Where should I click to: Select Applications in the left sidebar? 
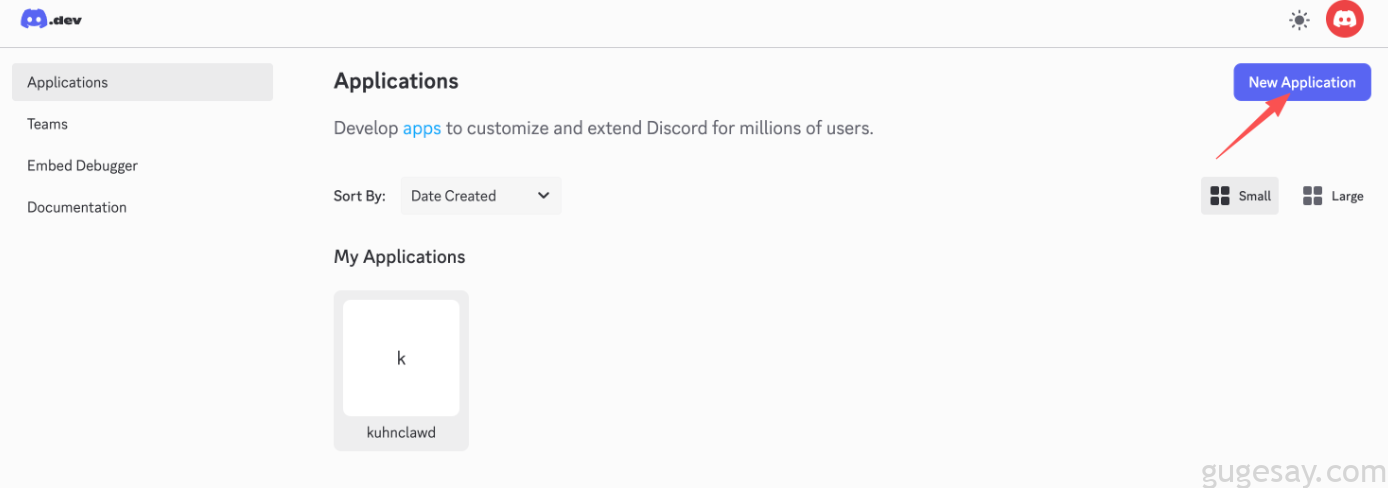coord(142,82)
